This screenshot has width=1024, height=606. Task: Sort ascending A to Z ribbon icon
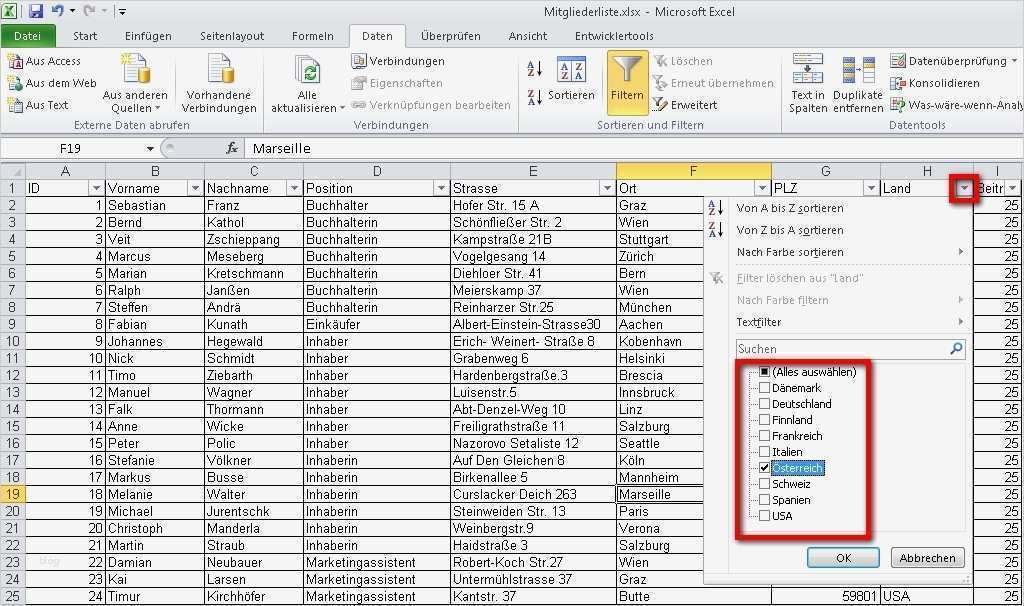(x=534, y=68)
